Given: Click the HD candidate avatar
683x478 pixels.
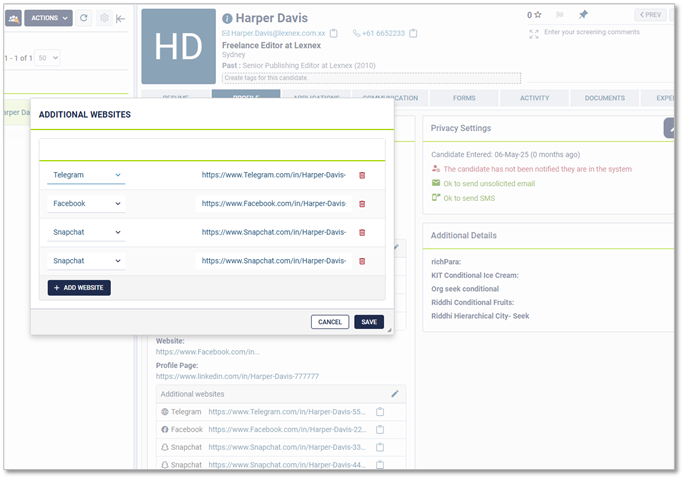Looking at the screenshot, I should (x=179, y=46).
